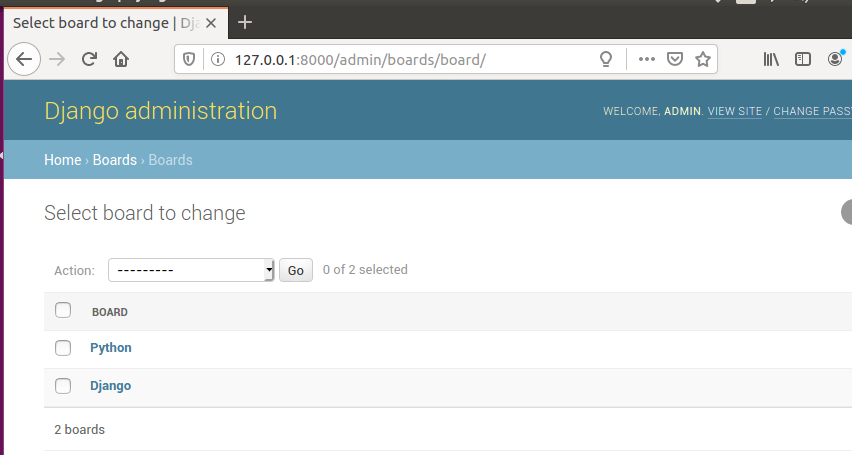Go to Home breadcrumb

(62, 160)
